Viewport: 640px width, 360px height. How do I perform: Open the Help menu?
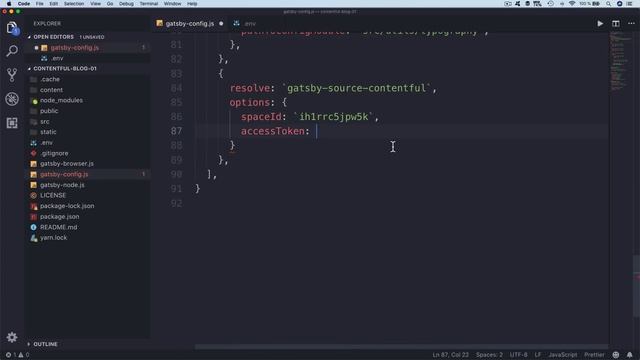(x=192, y=4)
